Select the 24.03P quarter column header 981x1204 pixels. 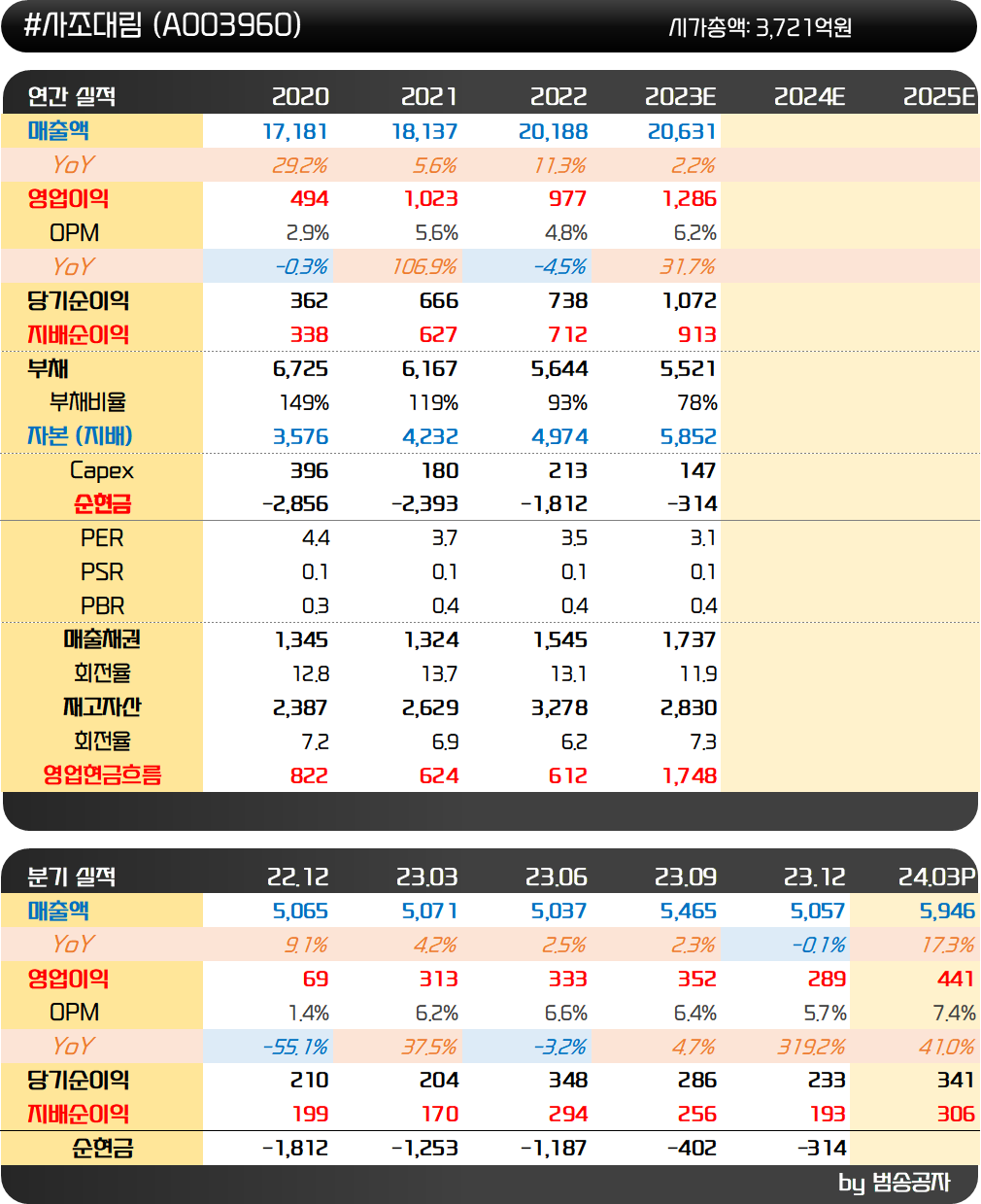[x=936, y=877]
